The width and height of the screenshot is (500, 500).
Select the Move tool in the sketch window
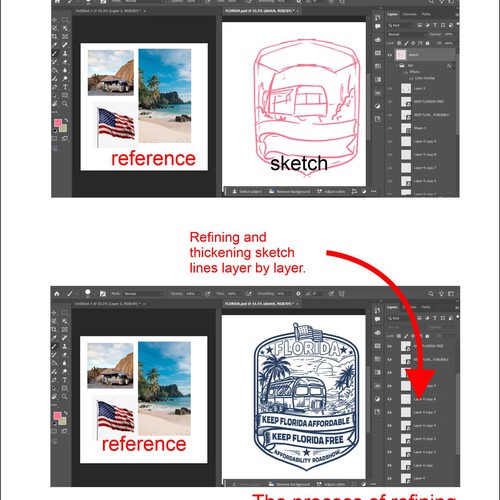coord(54,20)
